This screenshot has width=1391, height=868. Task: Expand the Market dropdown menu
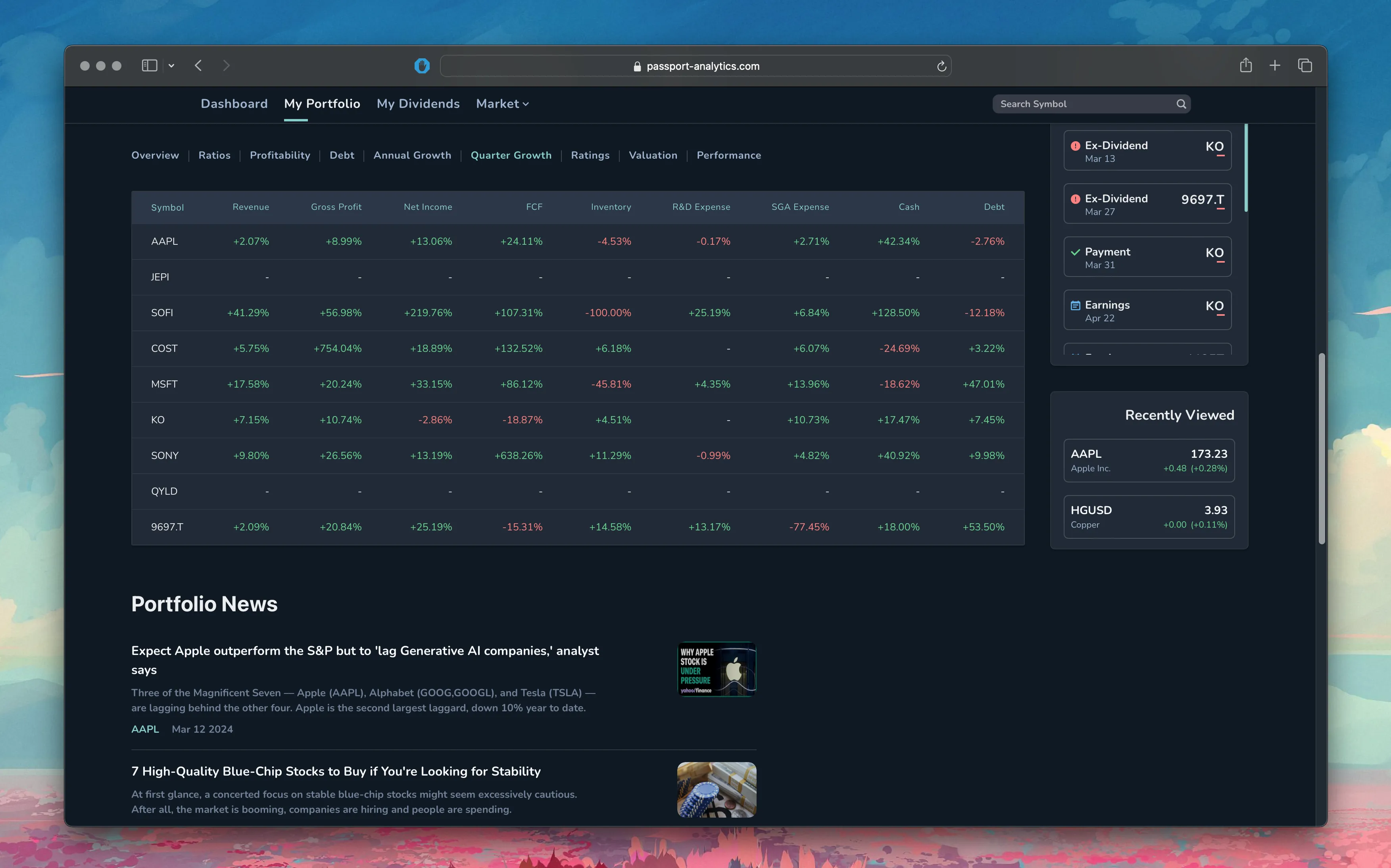(x=502, y=104)
